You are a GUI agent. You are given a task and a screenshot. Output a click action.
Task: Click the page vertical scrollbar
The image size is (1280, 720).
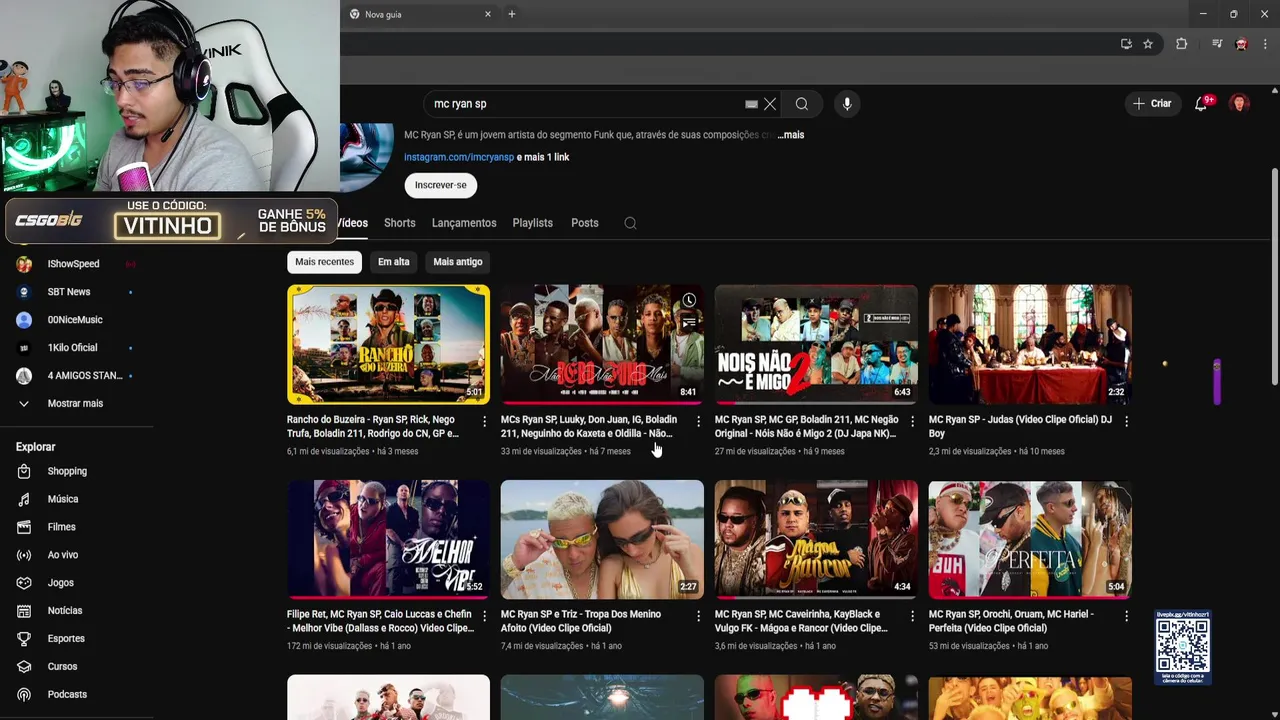click(1274, 275)
